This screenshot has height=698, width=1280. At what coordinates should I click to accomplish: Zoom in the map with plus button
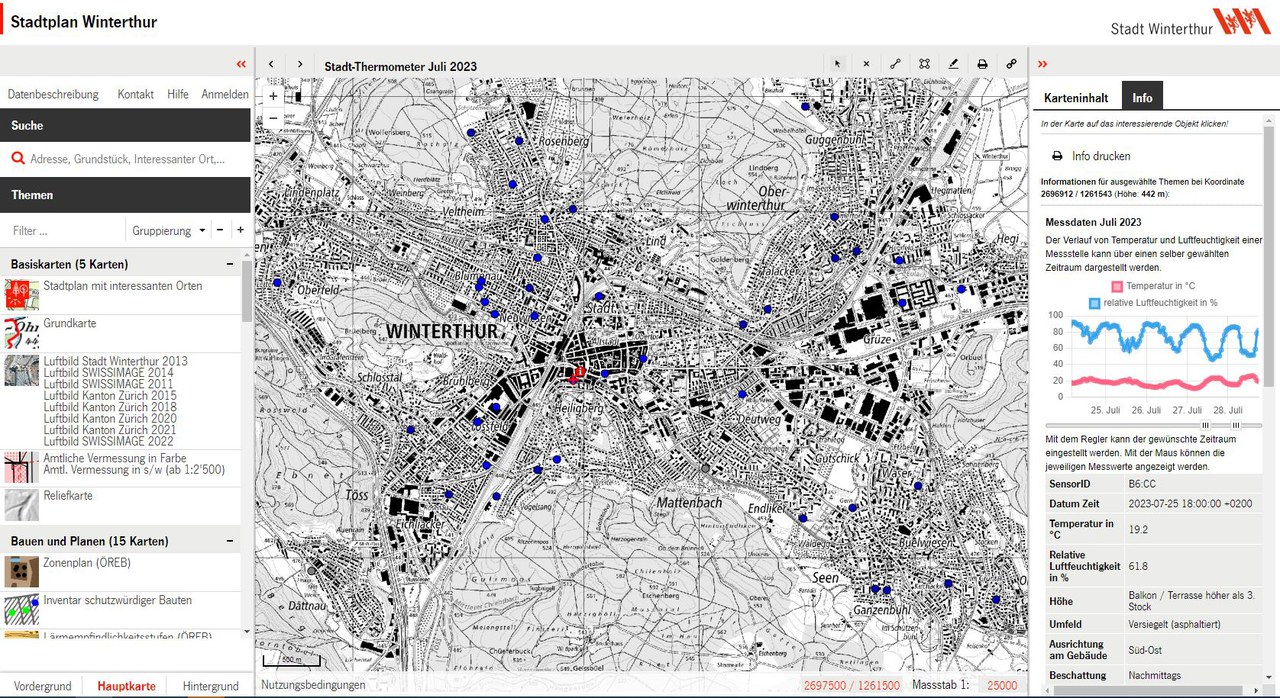pos(273,97)
